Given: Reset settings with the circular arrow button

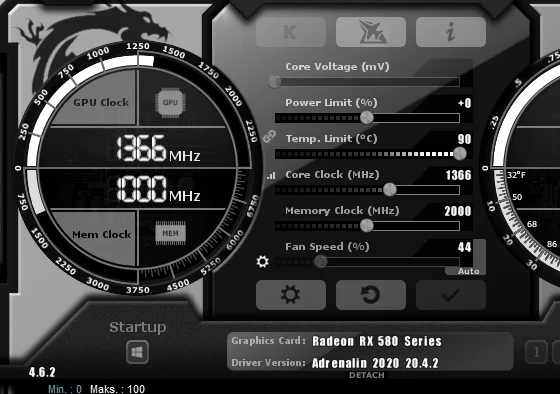Looking at the screenshot, I should click(371, 295).
